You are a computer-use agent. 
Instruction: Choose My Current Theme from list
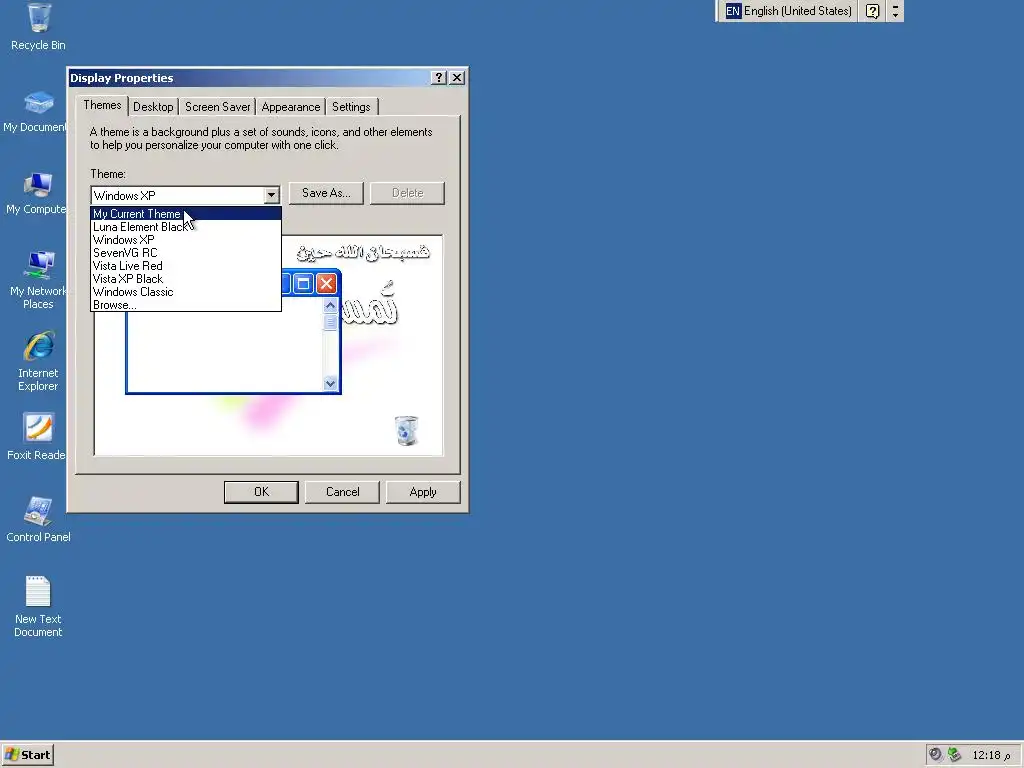[x=186, y=214]
